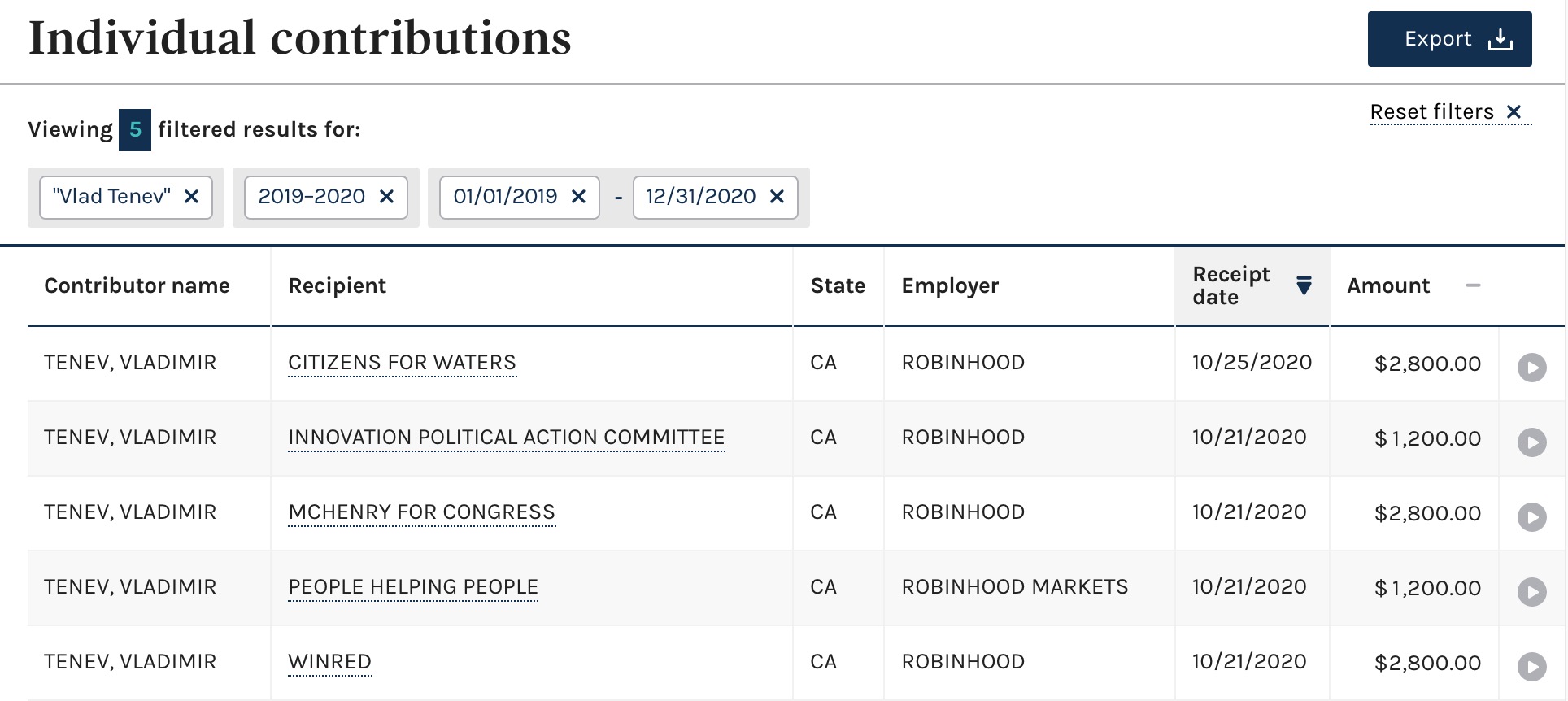Open the PEOPLE HELPING PEOPLE link

413,587
